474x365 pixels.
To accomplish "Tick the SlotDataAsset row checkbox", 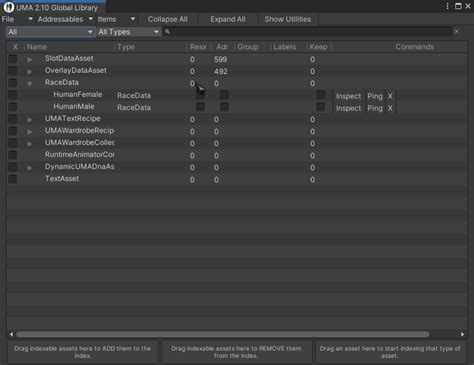I will point(13,59).
